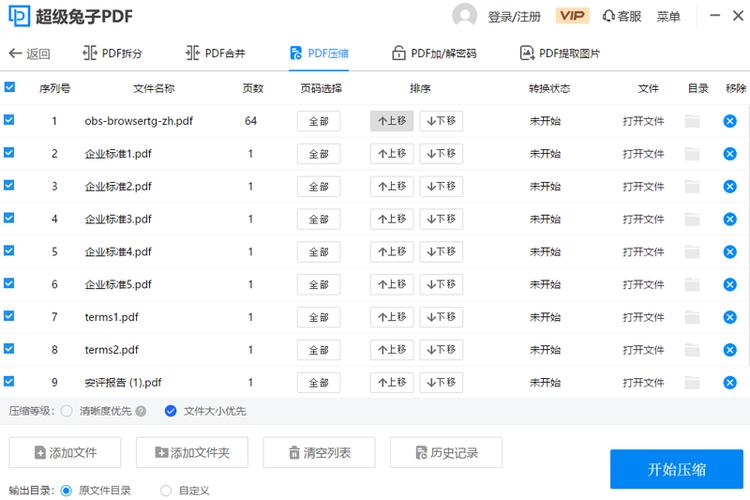Click 登录/注册 link
750x500 pixels.
tap(514, 17)
